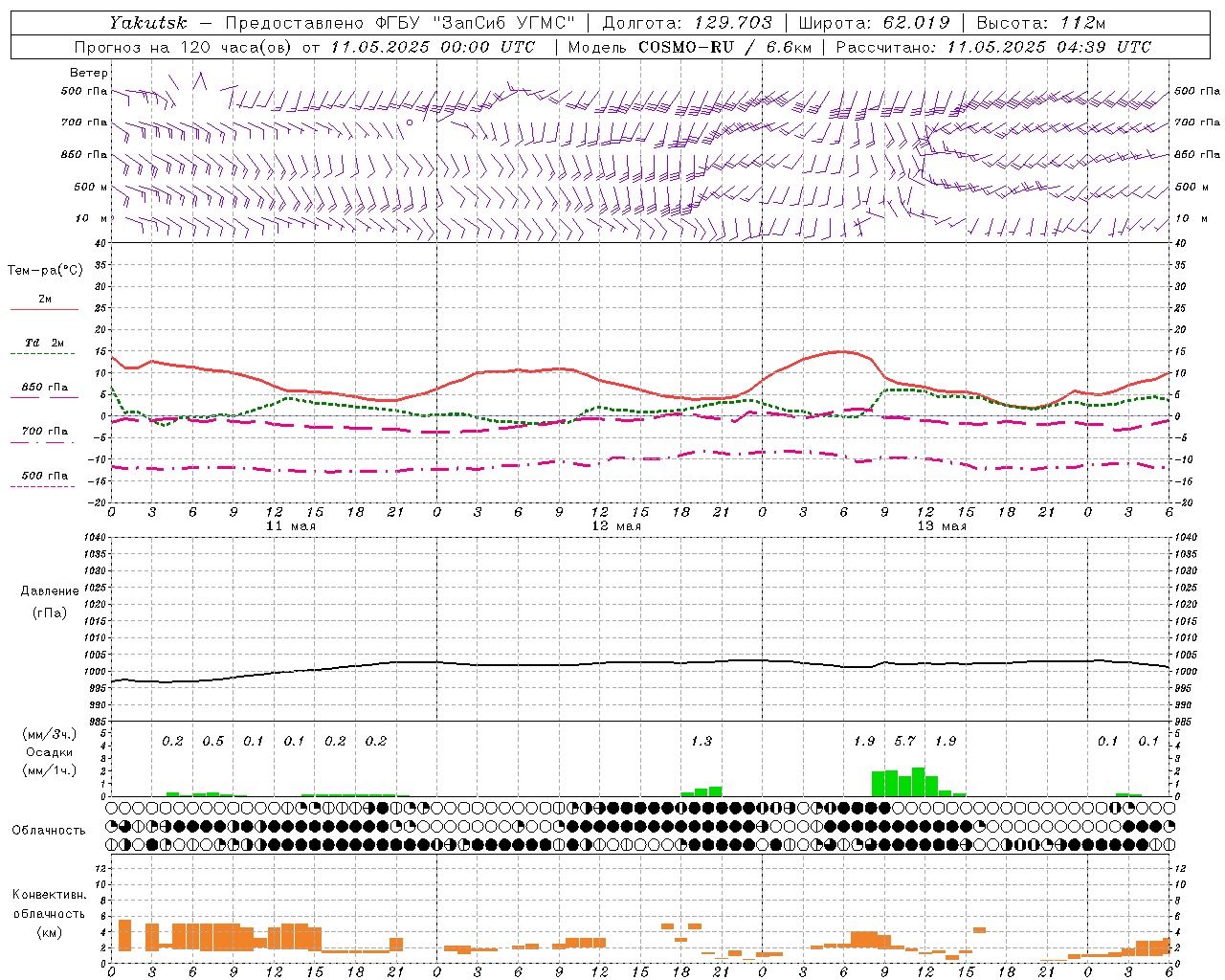Screen dimensions: 1225x980
Task: Click the (гПа) pressure unit label
Action: [x=50, y=612]
